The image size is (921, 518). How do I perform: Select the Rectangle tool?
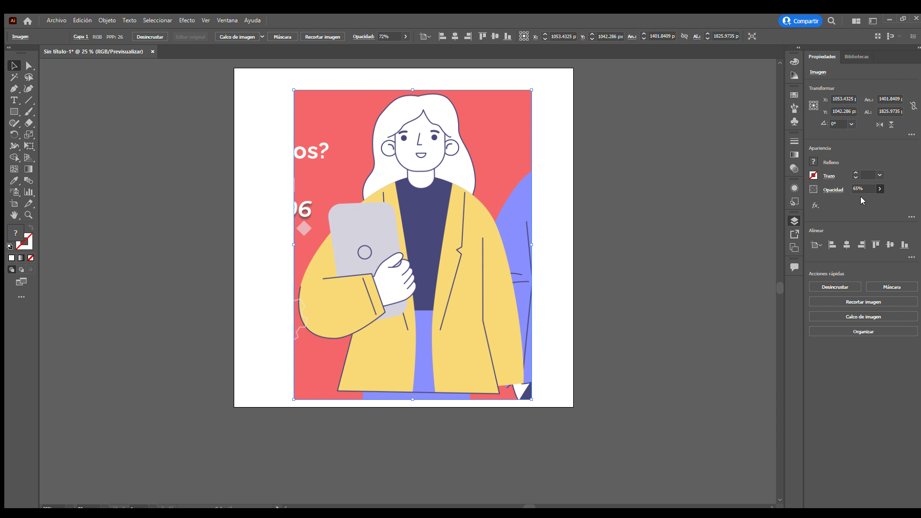point(14,112)
